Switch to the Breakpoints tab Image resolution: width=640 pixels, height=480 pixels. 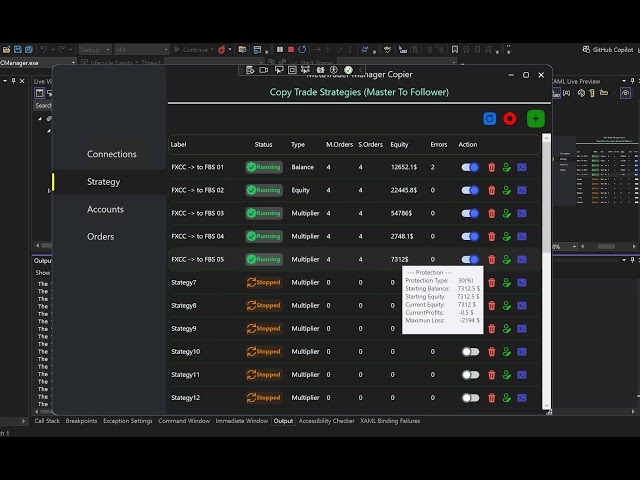pos(81,421)
